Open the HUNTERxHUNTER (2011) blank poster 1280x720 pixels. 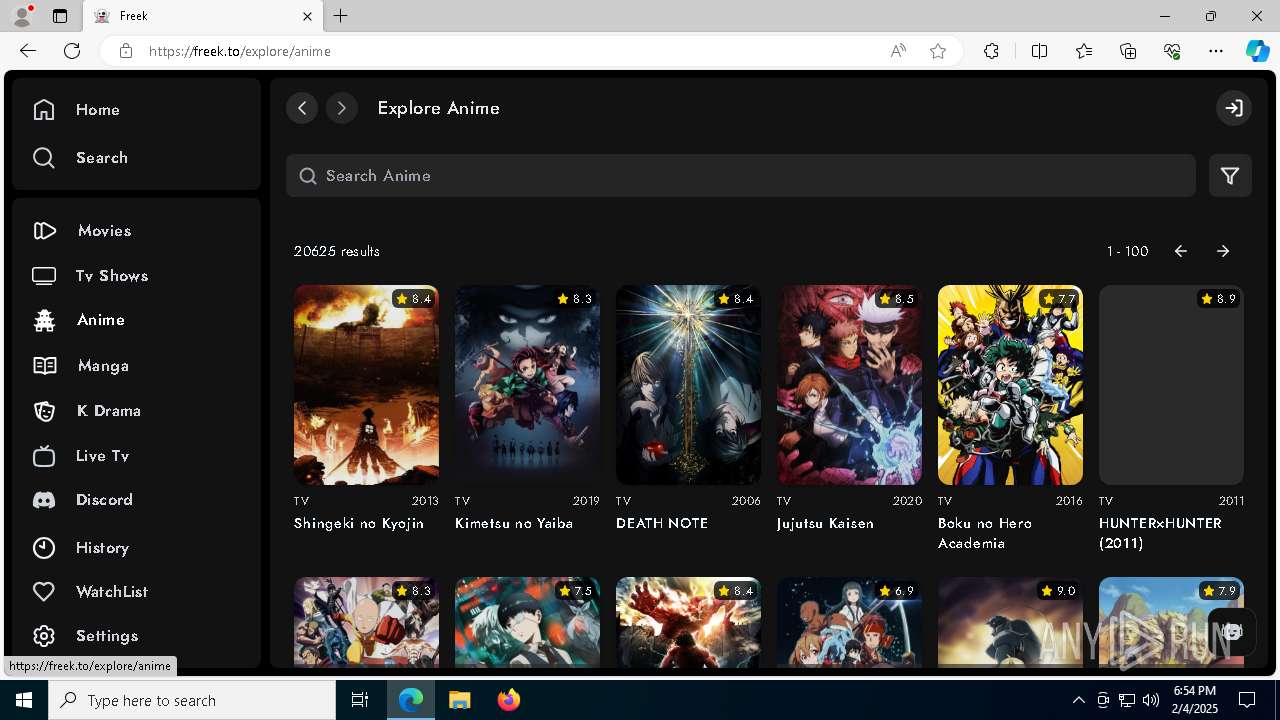1171,385
